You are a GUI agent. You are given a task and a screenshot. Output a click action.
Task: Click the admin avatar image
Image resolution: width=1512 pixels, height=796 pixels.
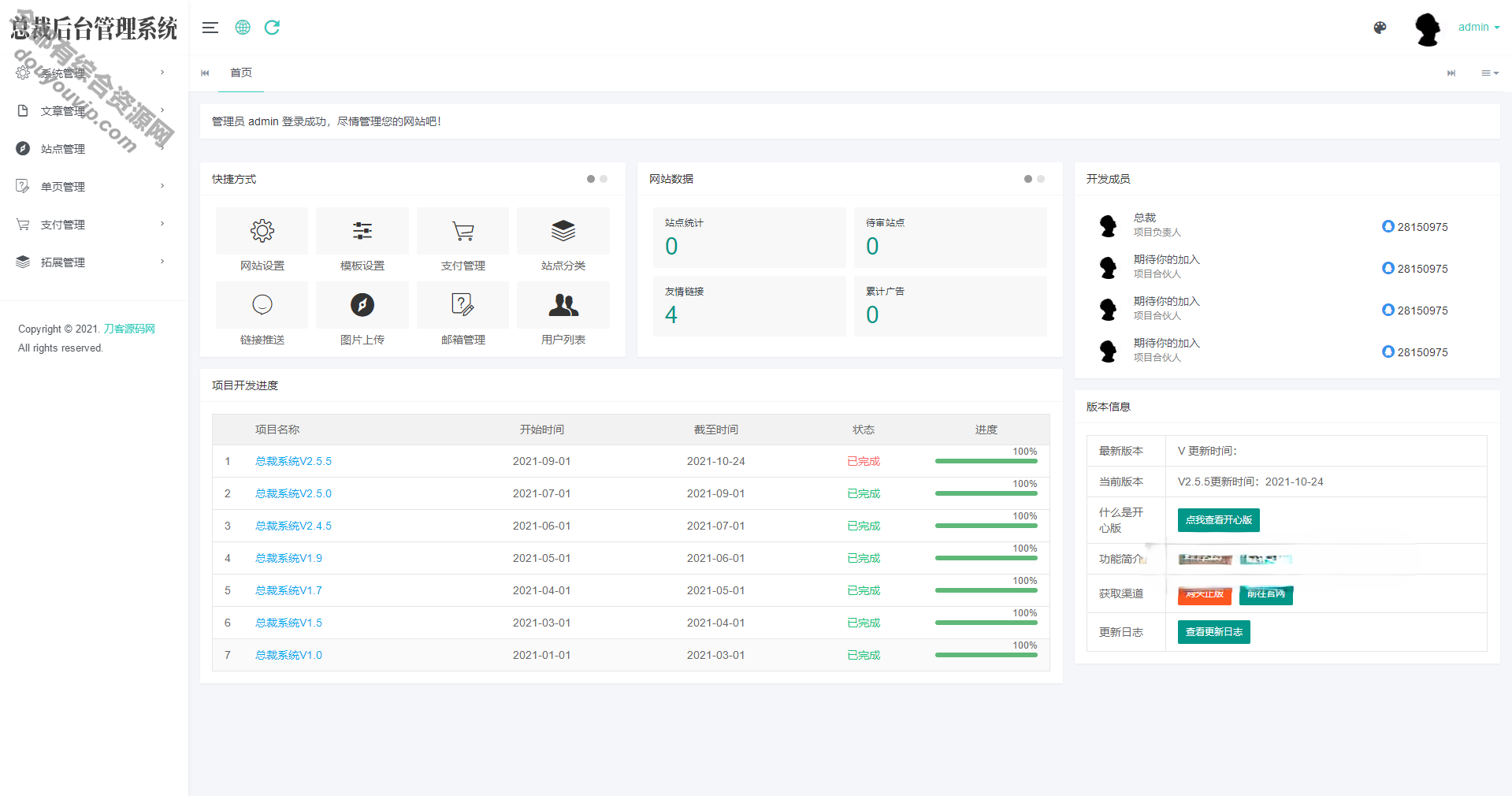click(x=1428, y=29)
